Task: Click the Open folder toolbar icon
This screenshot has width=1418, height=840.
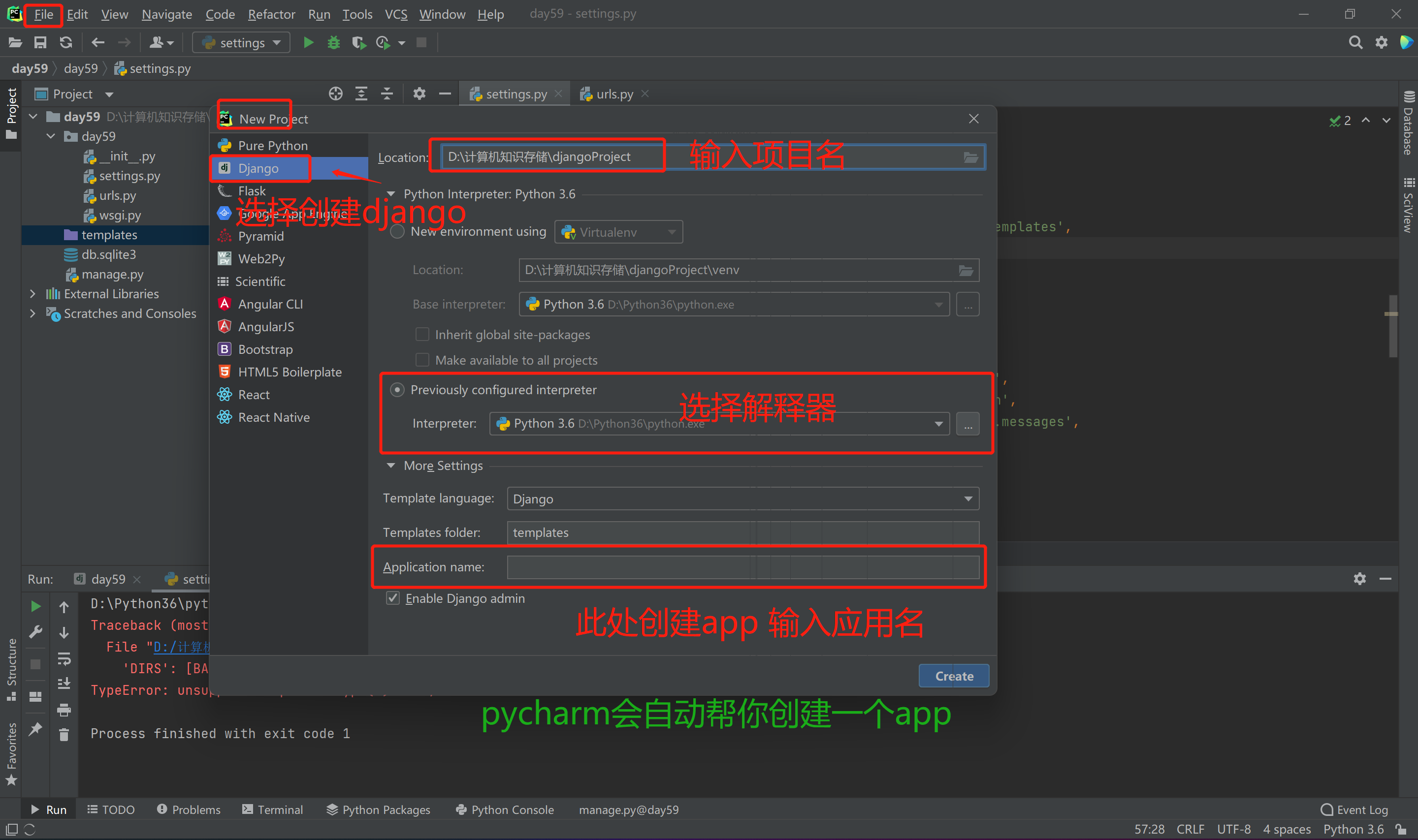Action: click(x=15, y=42)
